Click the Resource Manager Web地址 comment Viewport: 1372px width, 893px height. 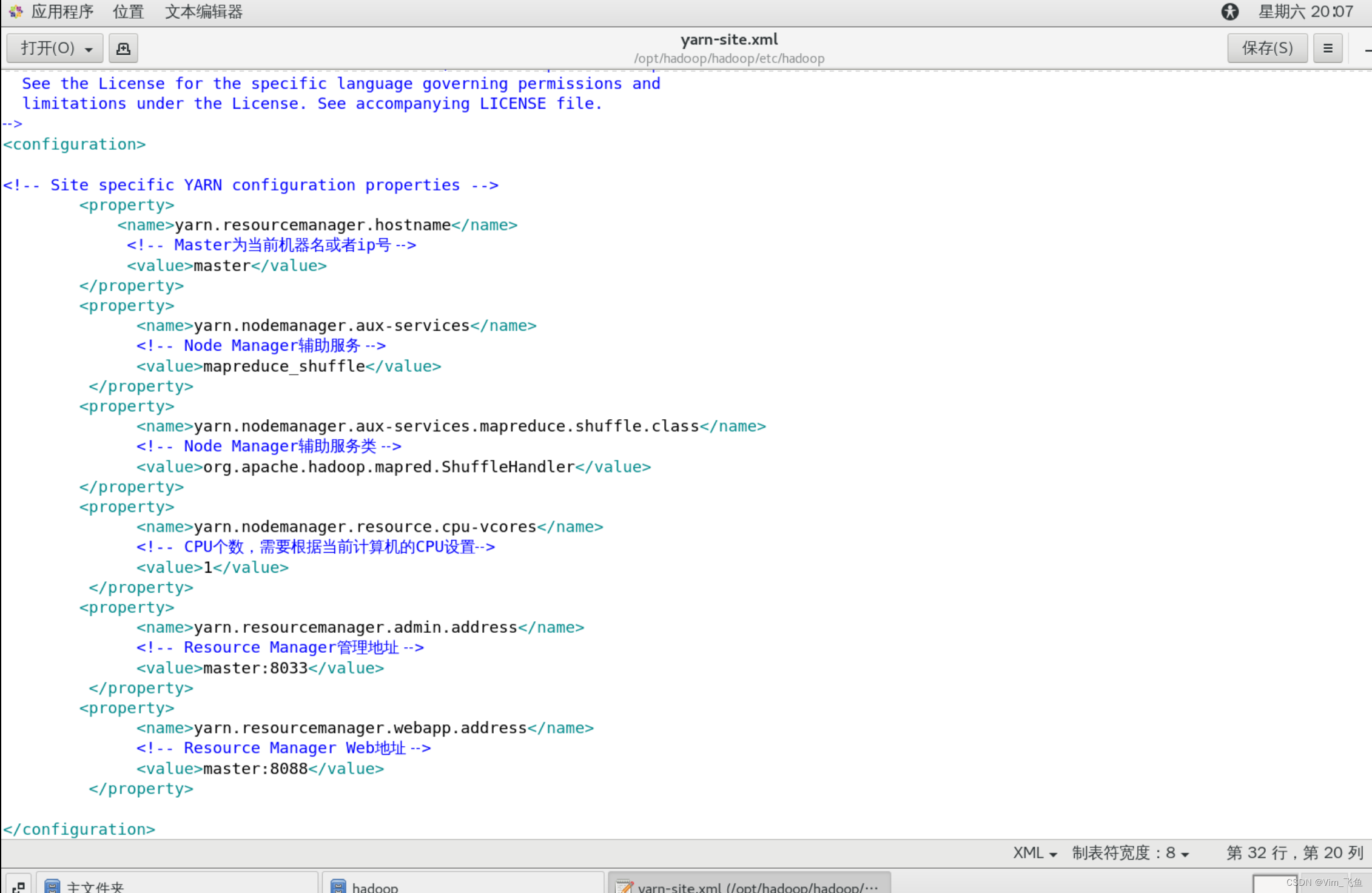coord(283,749)
